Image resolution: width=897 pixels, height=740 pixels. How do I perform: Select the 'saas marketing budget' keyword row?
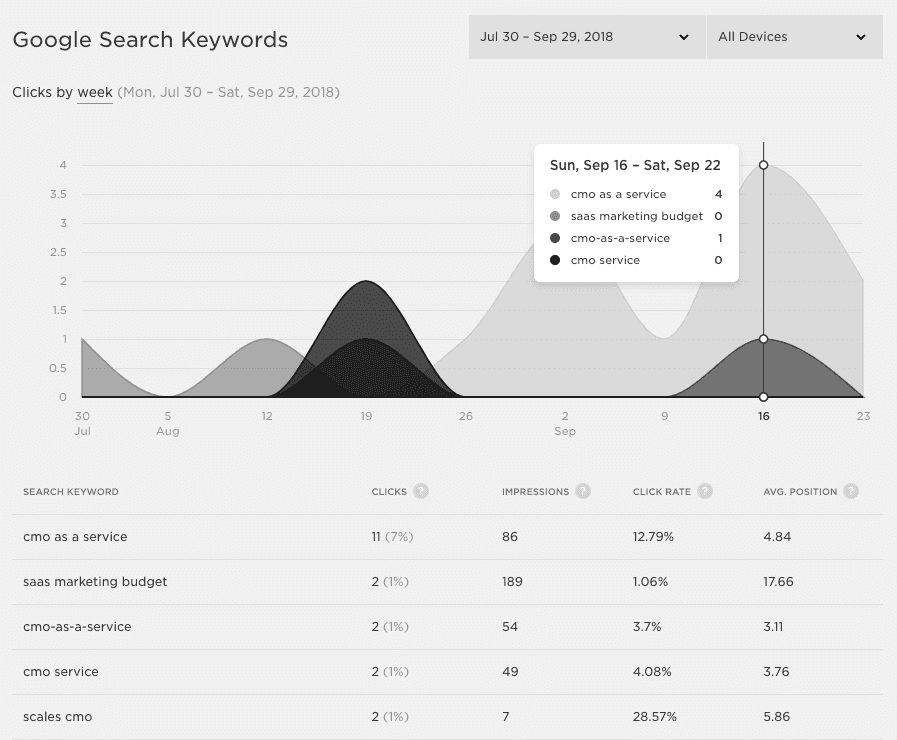tap(95, 582)
